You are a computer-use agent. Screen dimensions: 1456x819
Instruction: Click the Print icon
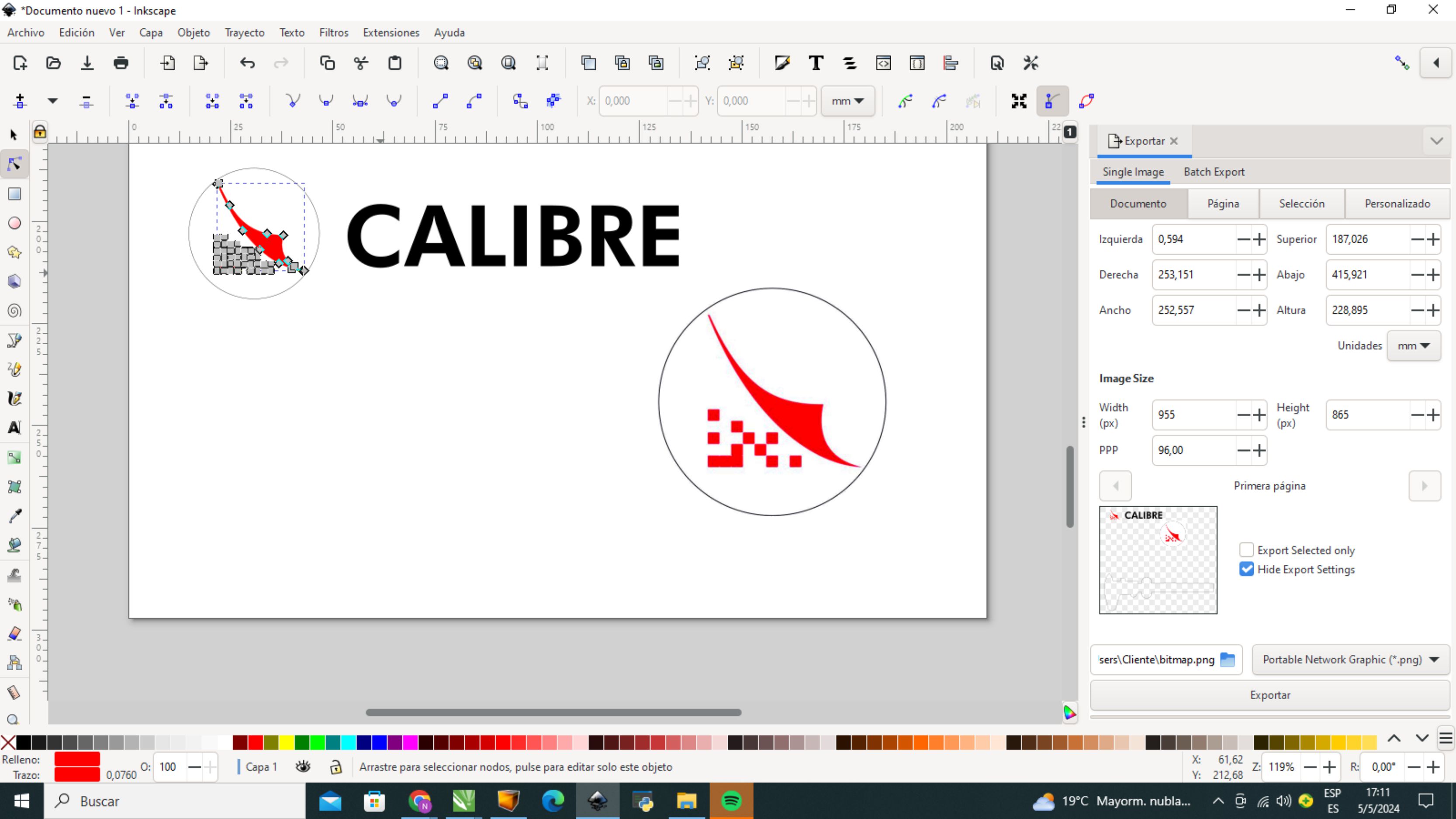pos(121,63)
